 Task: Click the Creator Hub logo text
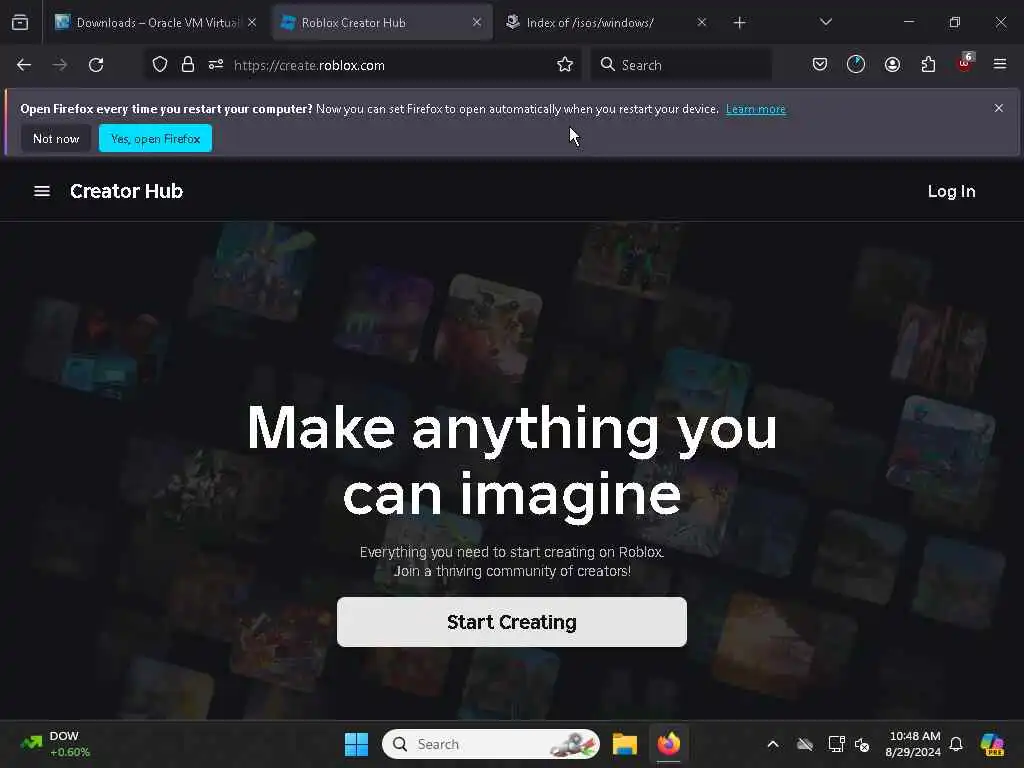pos(126,191)
